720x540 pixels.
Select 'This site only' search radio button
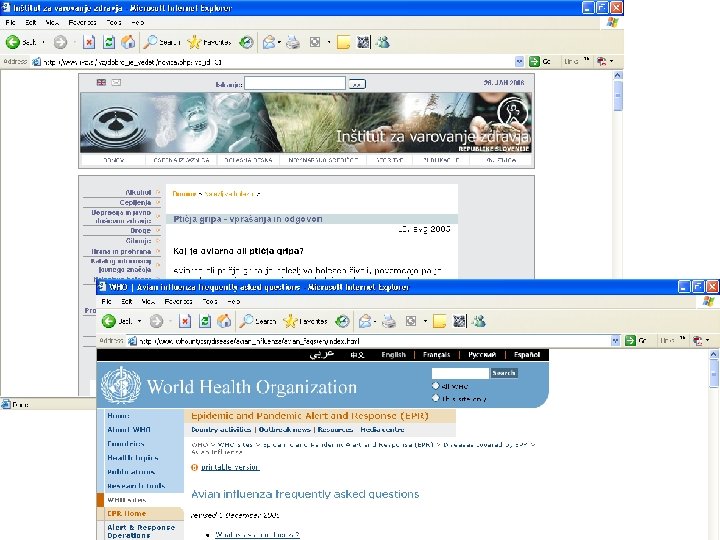click(436, 398)
